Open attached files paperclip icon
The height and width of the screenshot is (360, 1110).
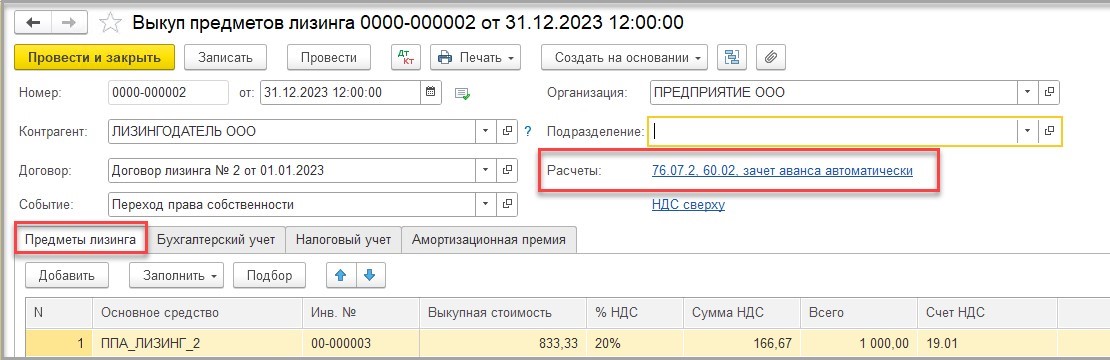click(x=771, y=57)
